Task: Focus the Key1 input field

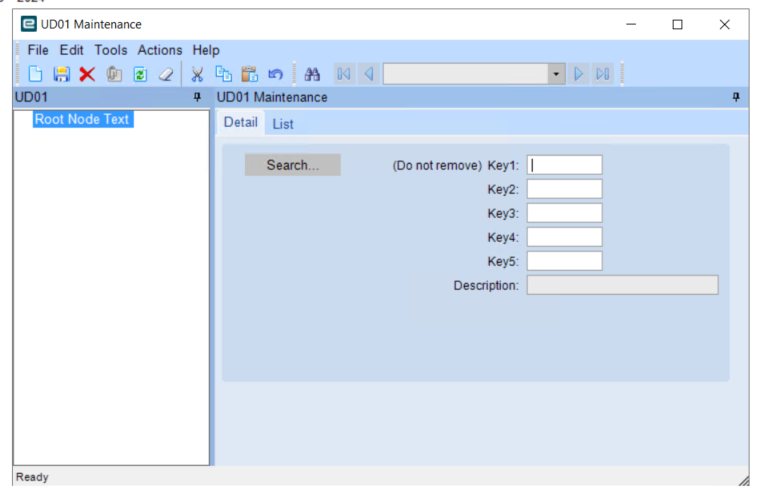Action: click(x=564, y=165)
